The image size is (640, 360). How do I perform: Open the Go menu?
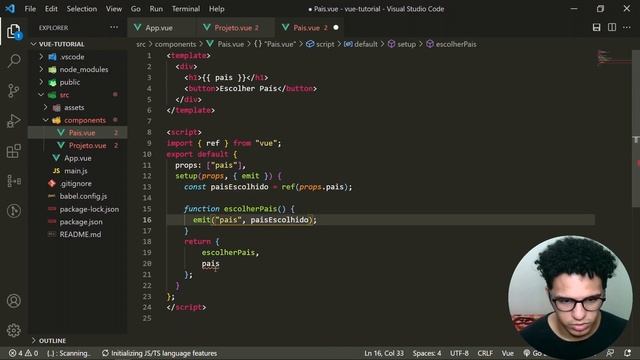[x=136, y=9]
